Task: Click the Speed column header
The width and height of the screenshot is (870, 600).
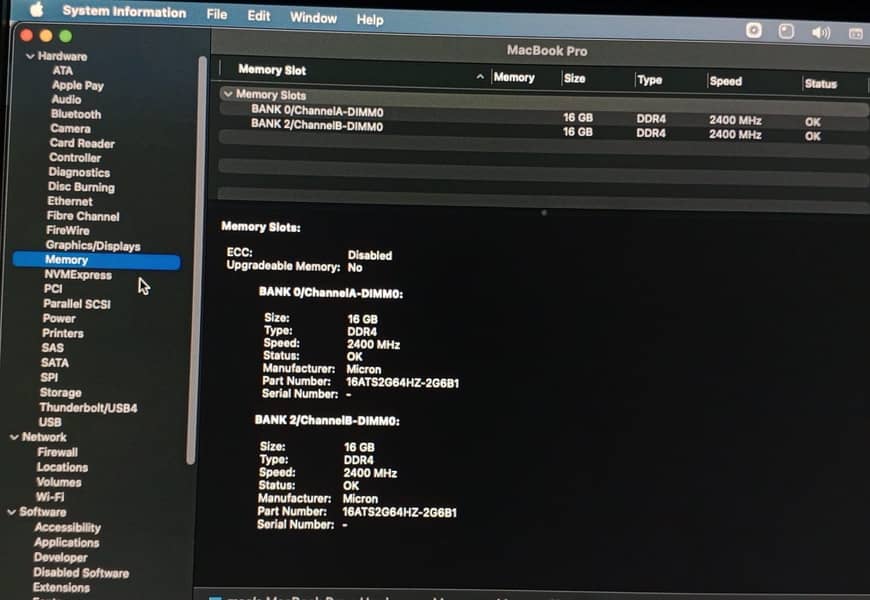Action: point(725,81)
